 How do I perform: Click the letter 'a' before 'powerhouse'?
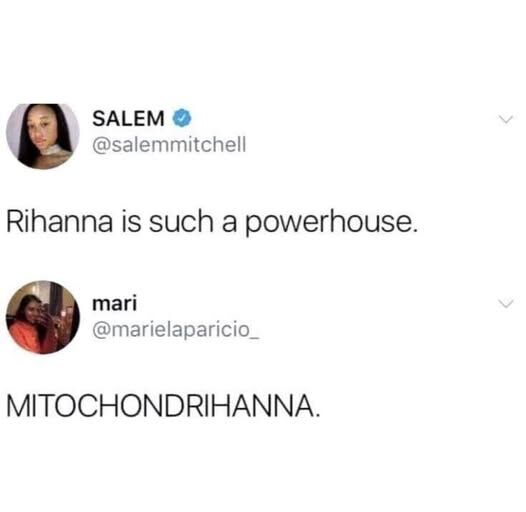(229, 225)
